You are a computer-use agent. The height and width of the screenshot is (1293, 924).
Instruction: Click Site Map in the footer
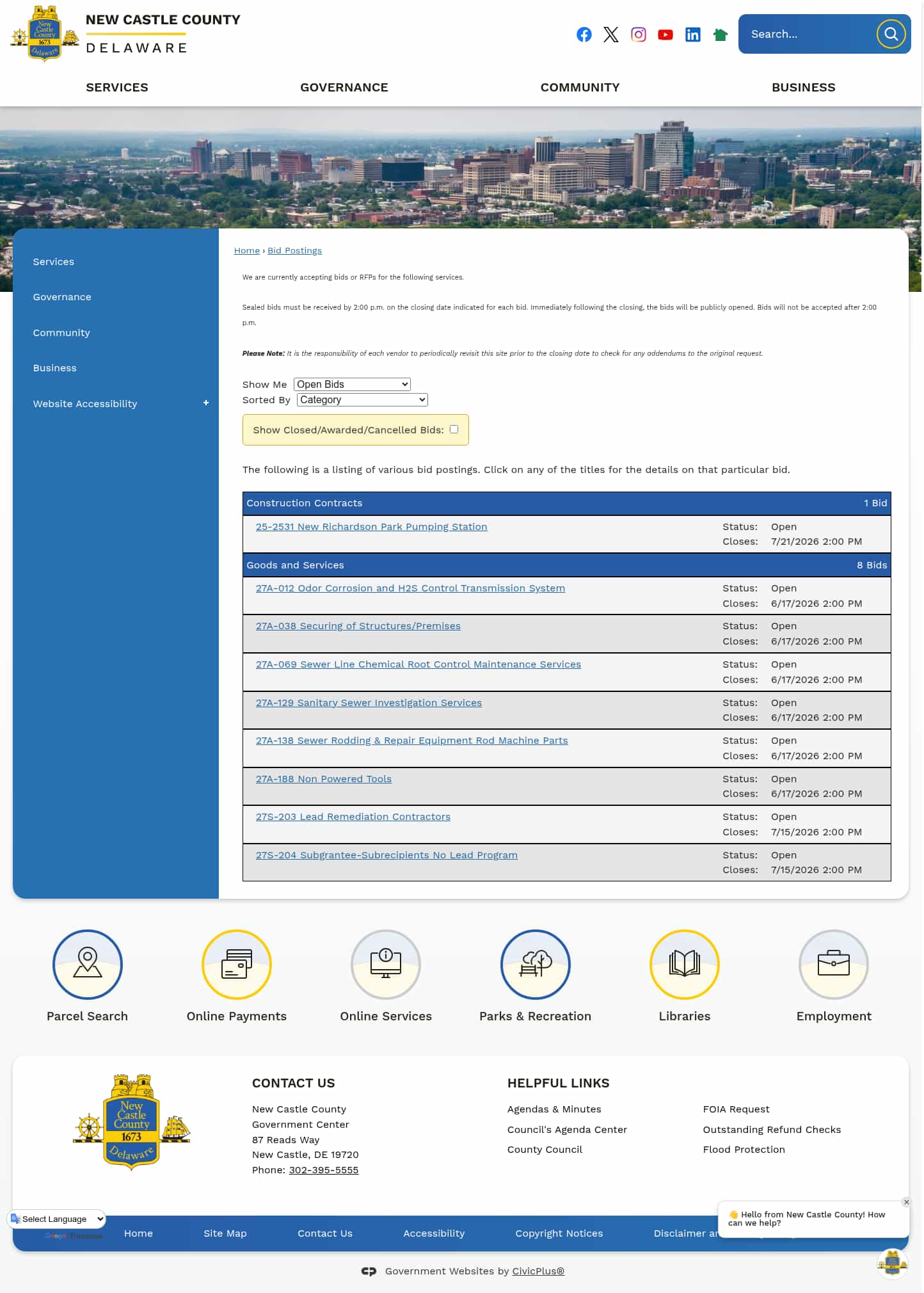click(x=225, y=1233)
